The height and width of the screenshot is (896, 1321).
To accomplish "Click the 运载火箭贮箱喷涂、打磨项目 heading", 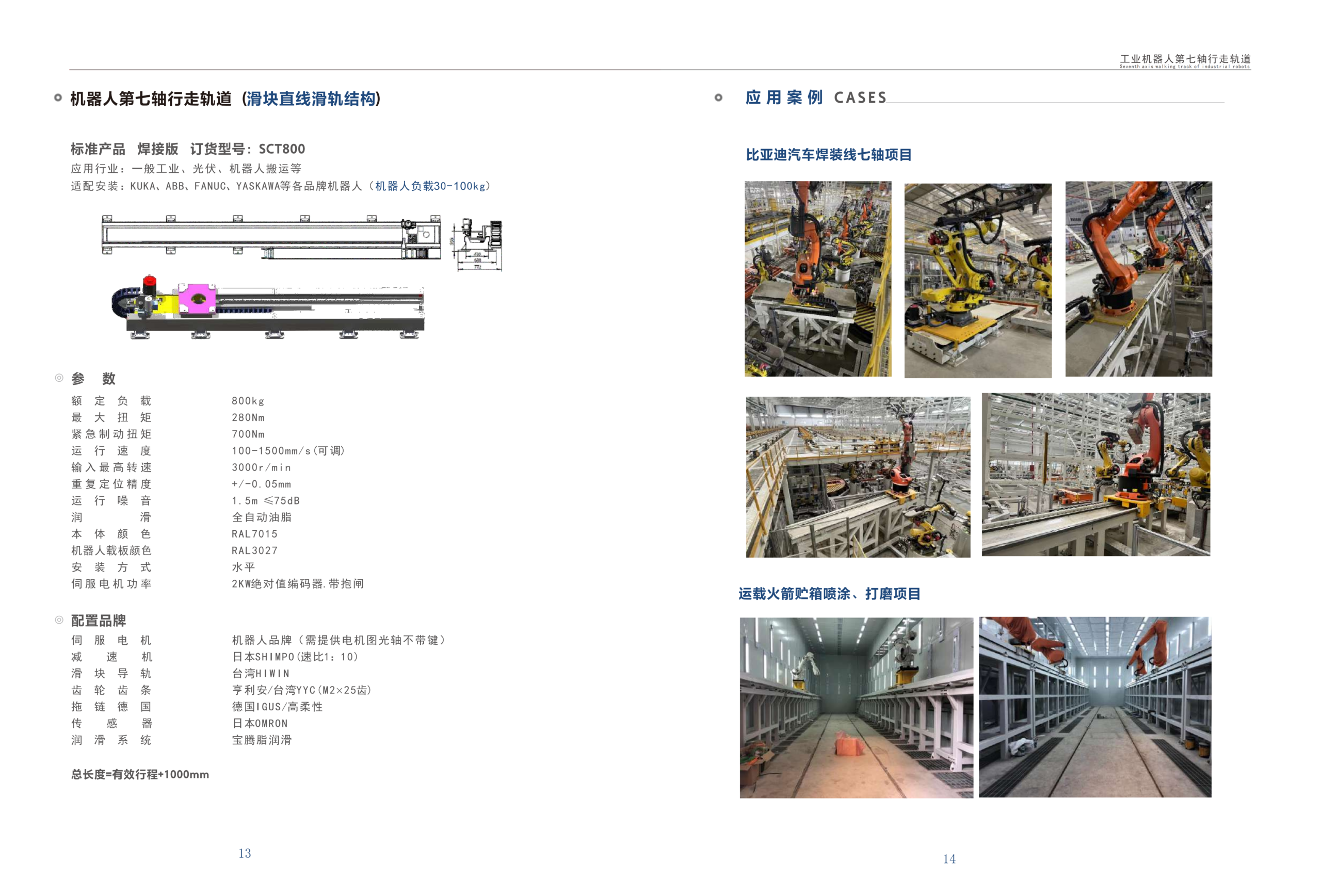I will point(829,594).
